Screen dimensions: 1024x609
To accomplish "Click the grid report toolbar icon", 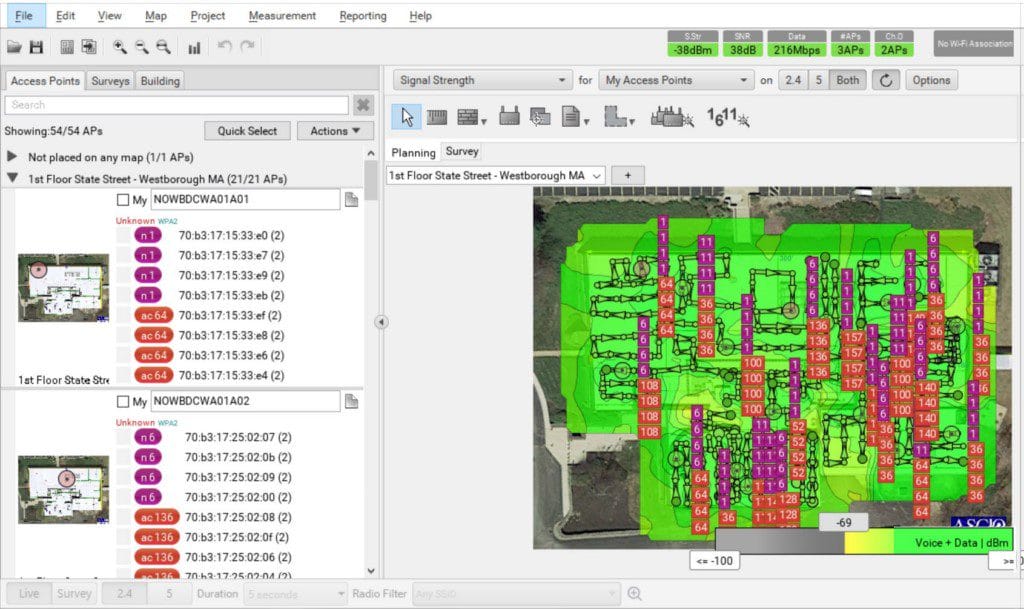I will pos(67,47).
